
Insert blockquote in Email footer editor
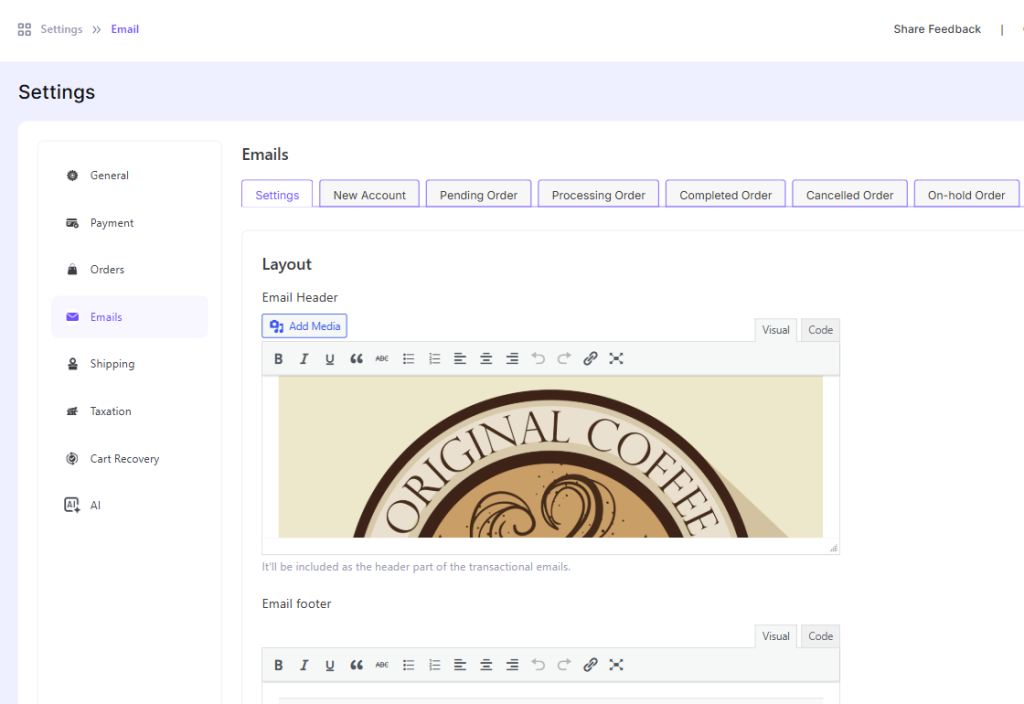coord(356,665)
